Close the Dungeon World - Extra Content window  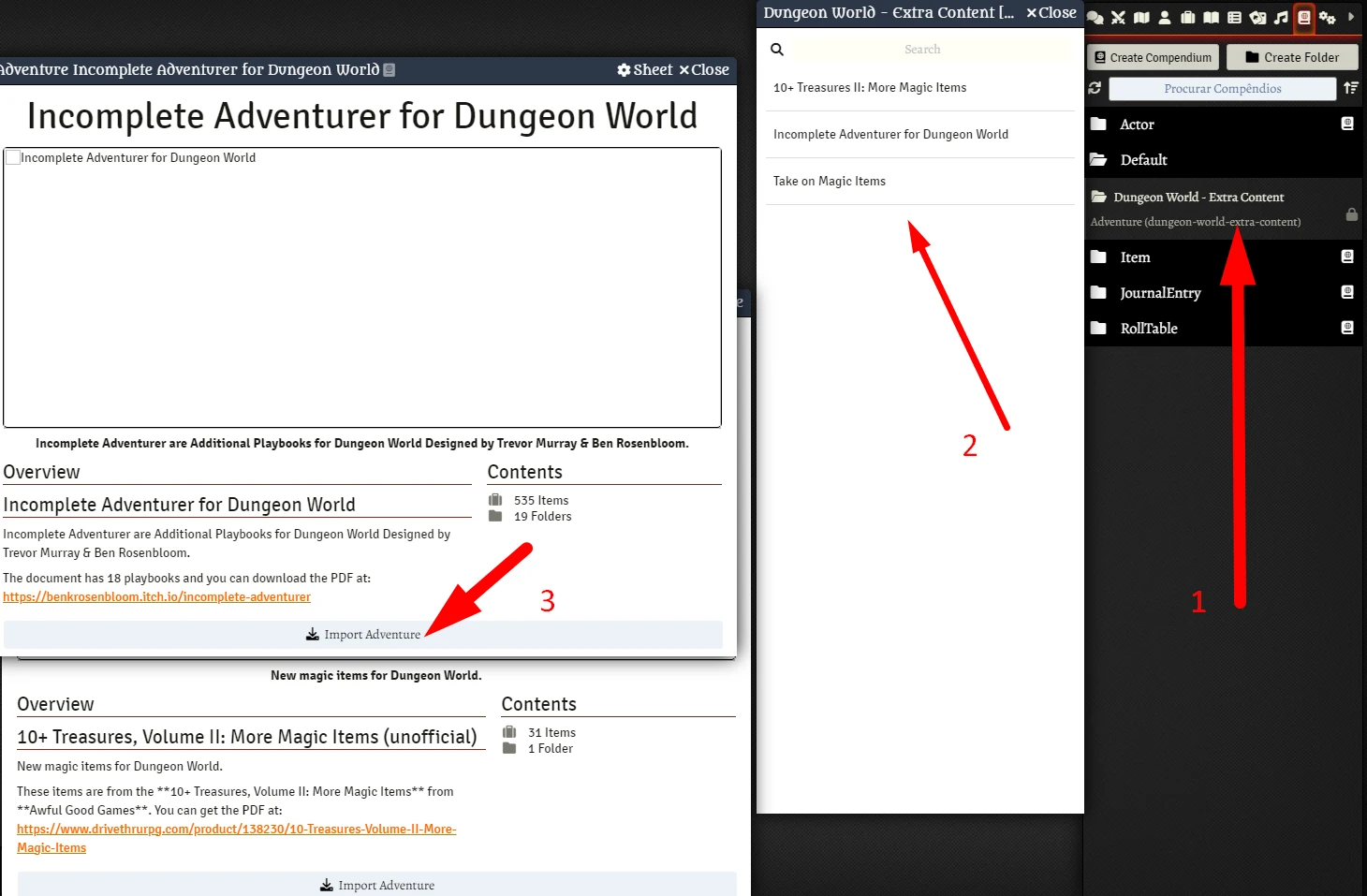[x=1051, y=13]
